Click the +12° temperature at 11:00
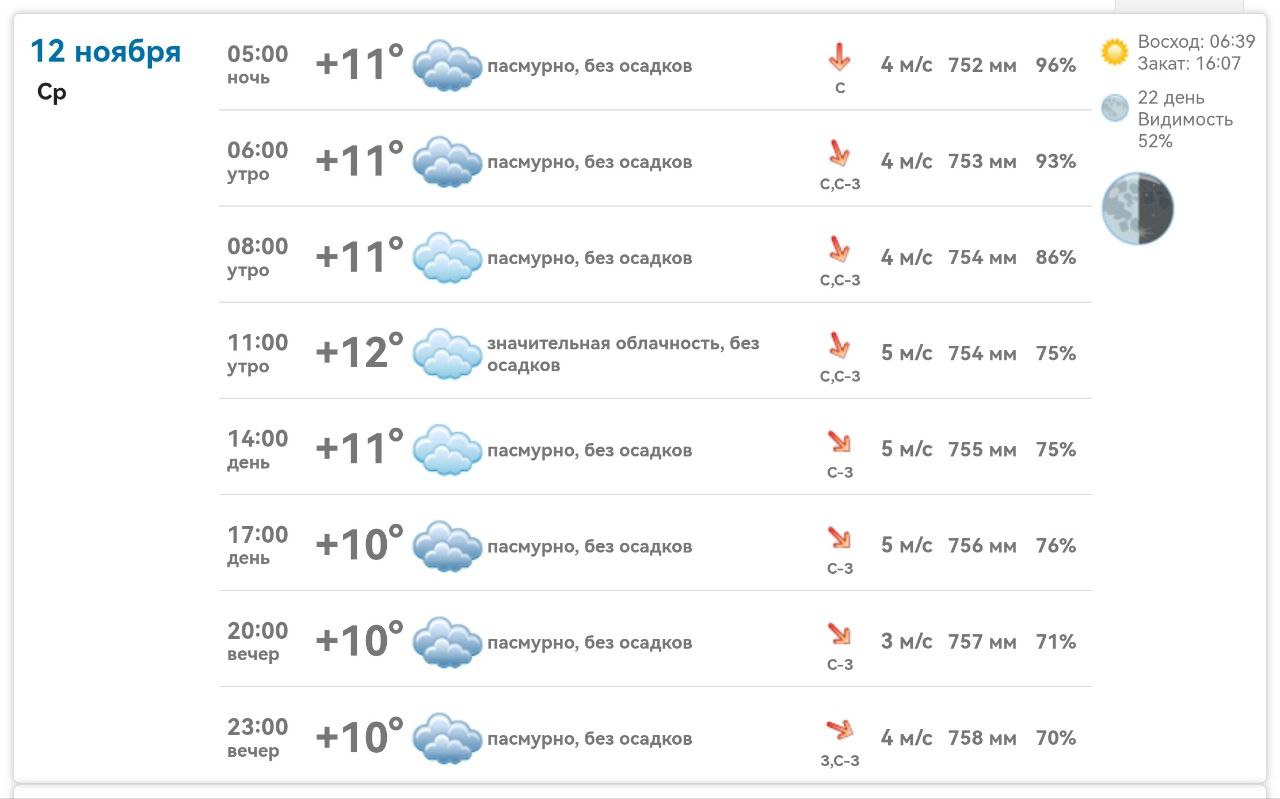The width and height of the screenshot is (1280, 799). point(360,353)
